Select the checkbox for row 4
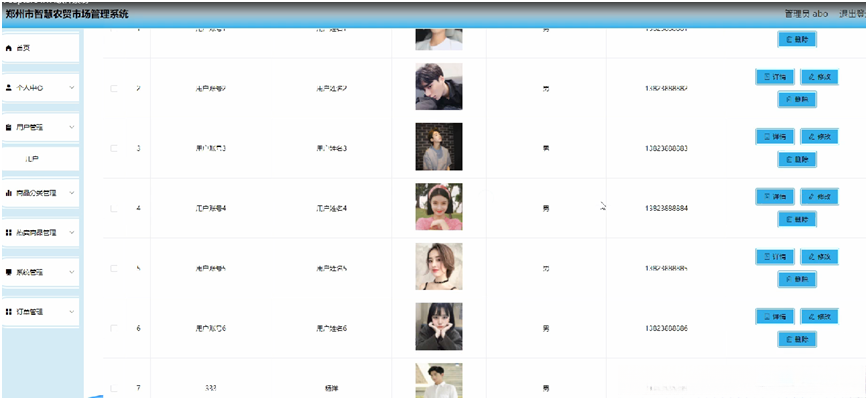This screenshot has width=868, height=400. 114,209
